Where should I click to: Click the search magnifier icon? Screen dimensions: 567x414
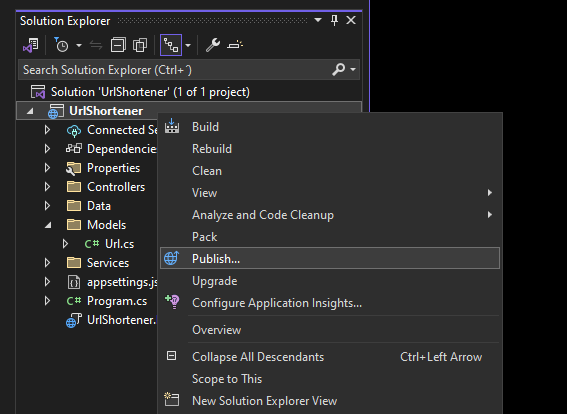[x=338, y=69]
